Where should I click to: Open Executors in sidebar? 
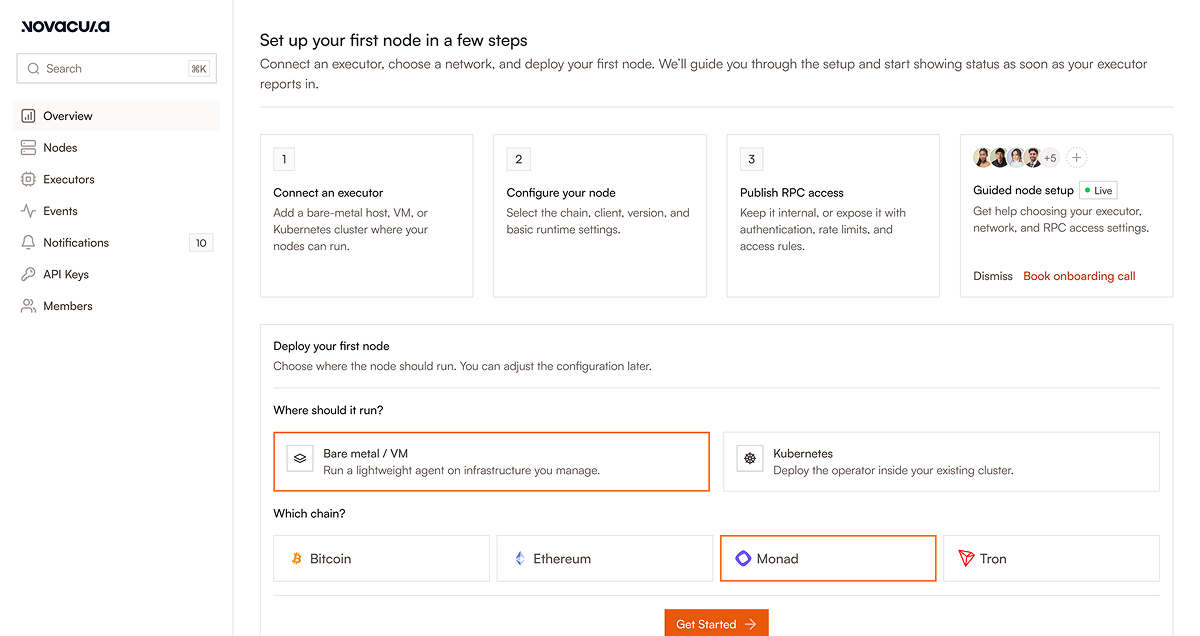click(x=116, y=180)
